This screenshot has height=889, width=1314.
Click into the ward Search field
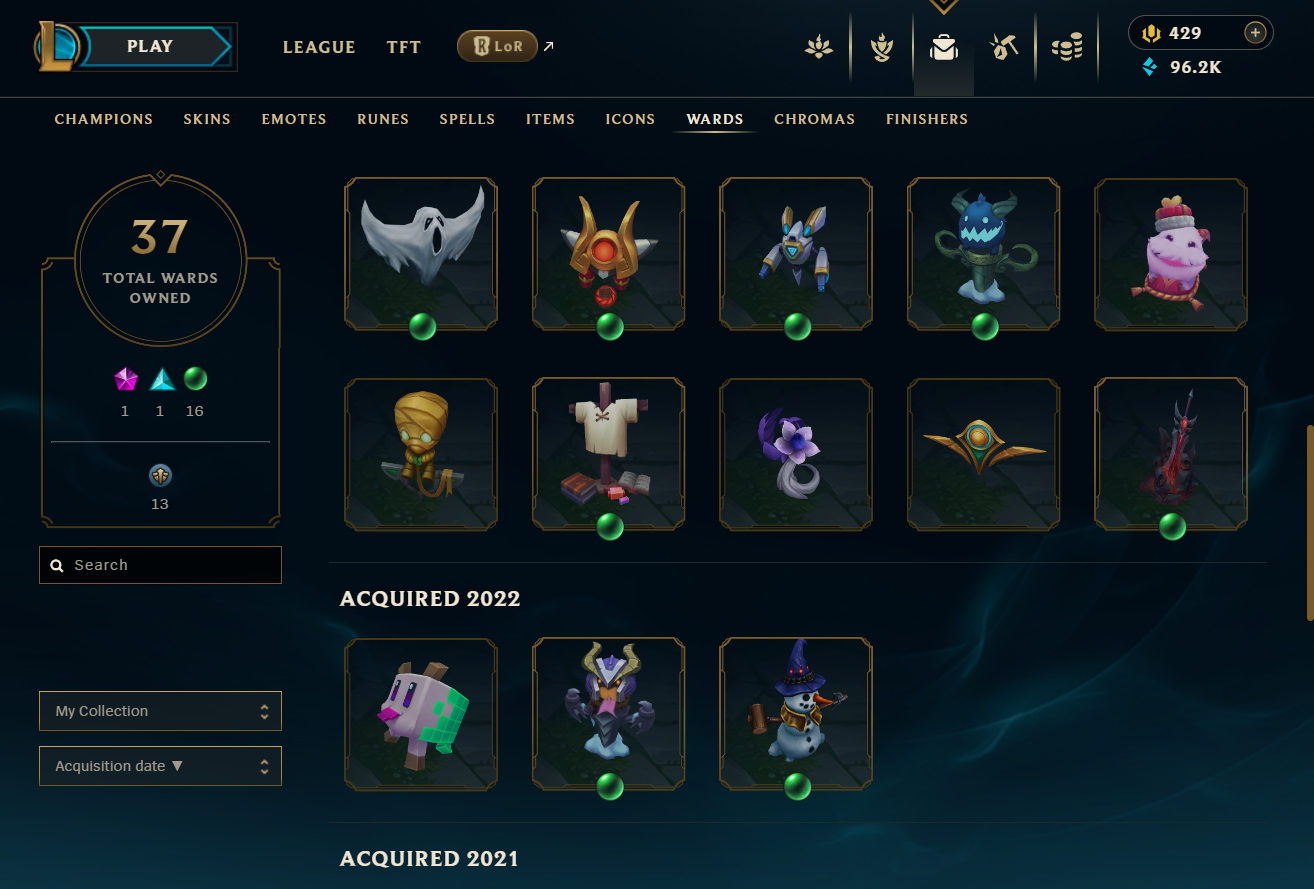pyautogui.click(x=160, y=565)
